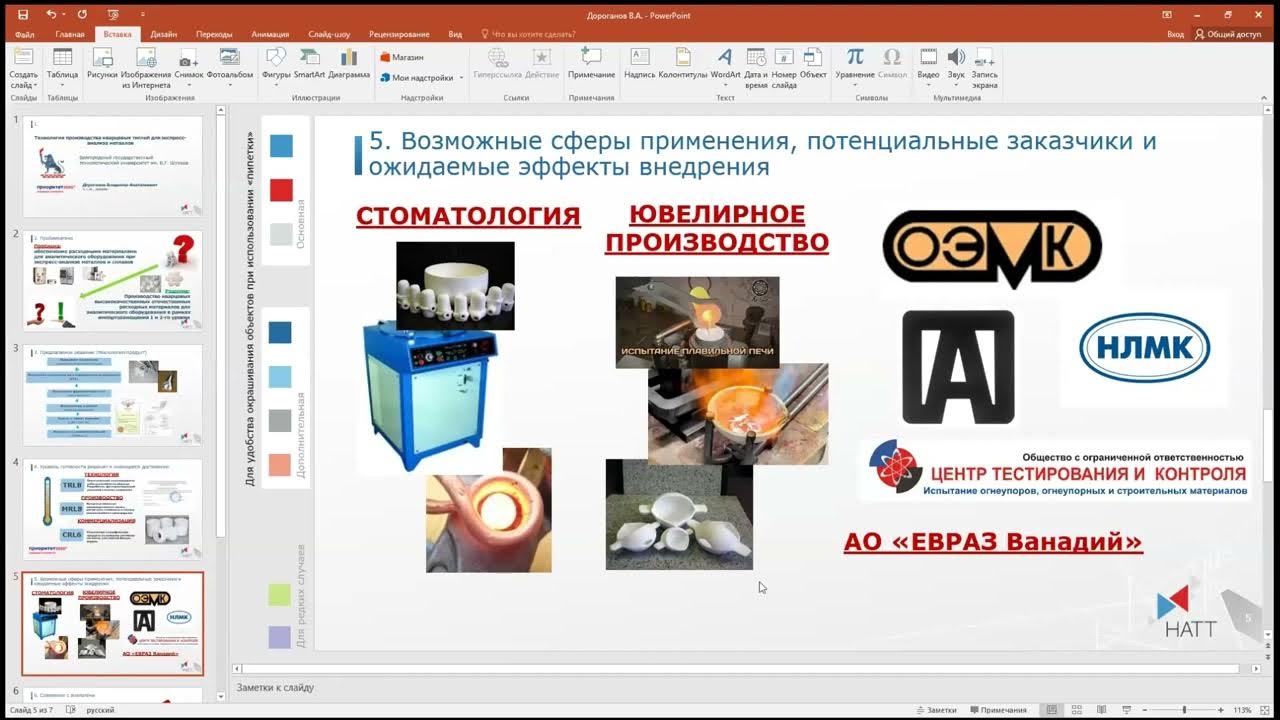Screen dimensions: 1280x720
Task: Open Колонтитулы header and footer
Action: 683,63
